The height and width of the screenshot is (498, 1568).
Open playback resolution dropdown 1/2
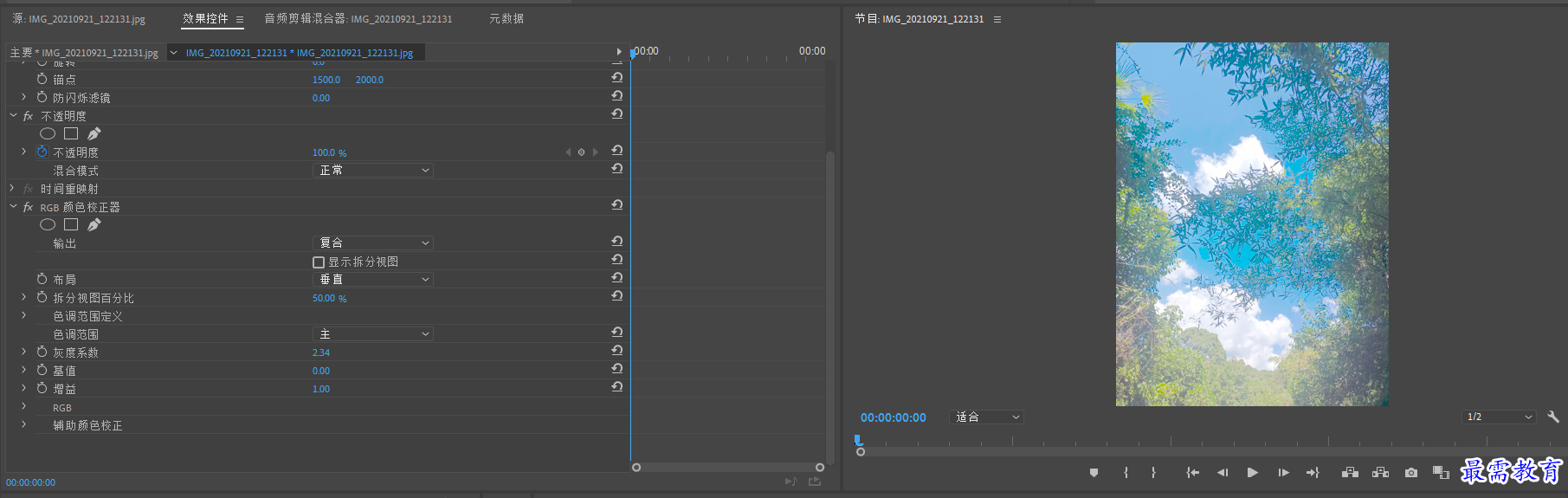pyautogui.click(x=1500, y=417)
